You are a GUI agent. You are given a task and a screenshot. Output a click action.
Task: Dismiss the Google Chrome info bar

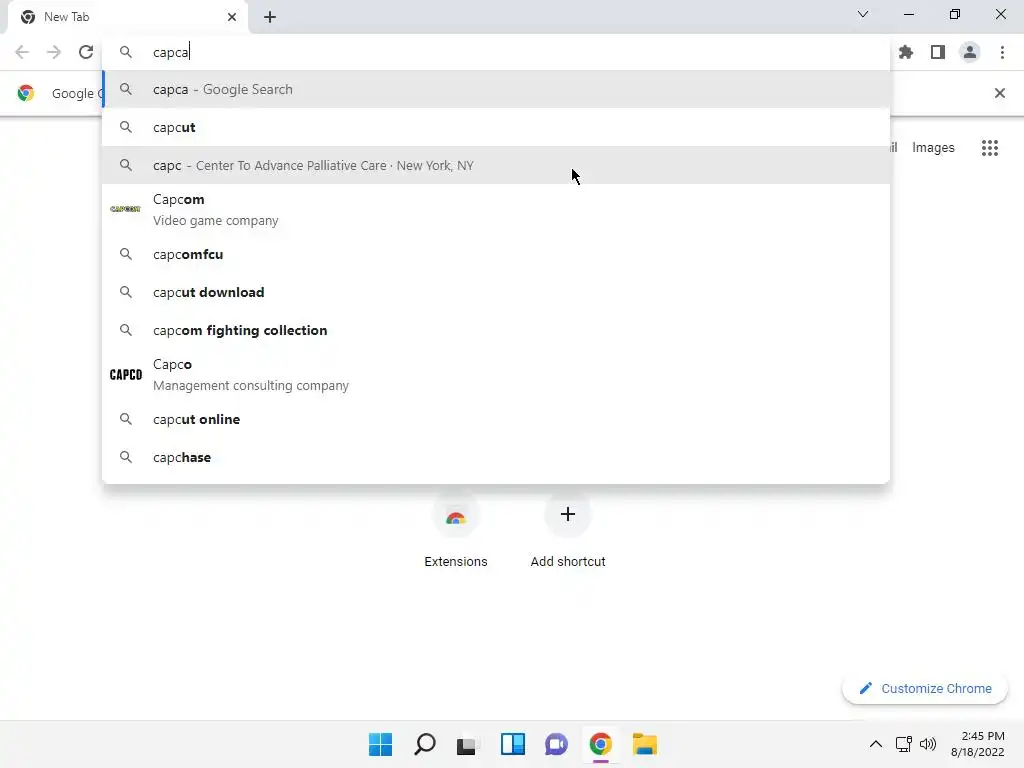(x=1000, y=93)
